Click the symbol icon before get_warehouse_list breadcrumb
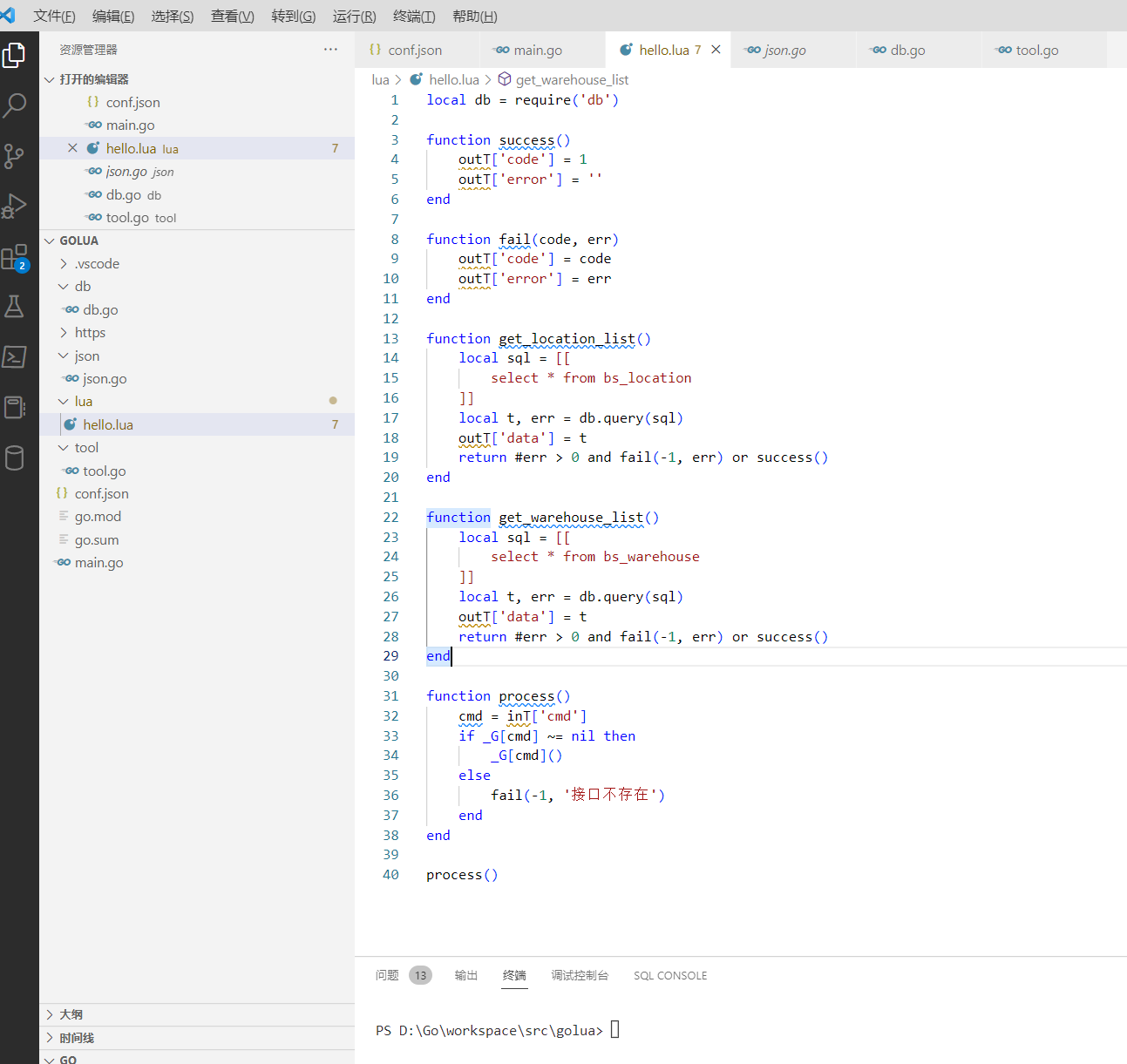The height and width of the screenshot is (1064, 1127). 504,79
